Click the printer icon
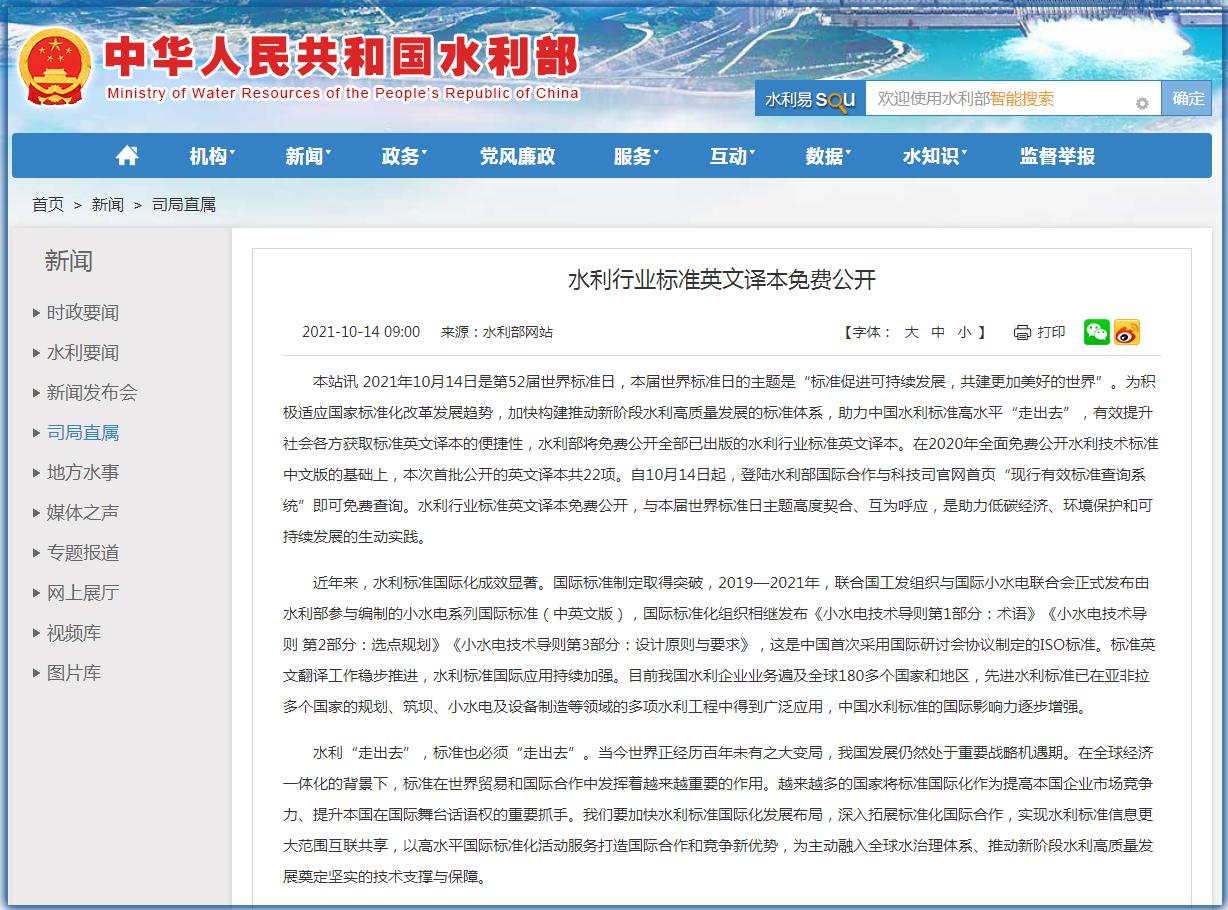 pos(1022,332)
